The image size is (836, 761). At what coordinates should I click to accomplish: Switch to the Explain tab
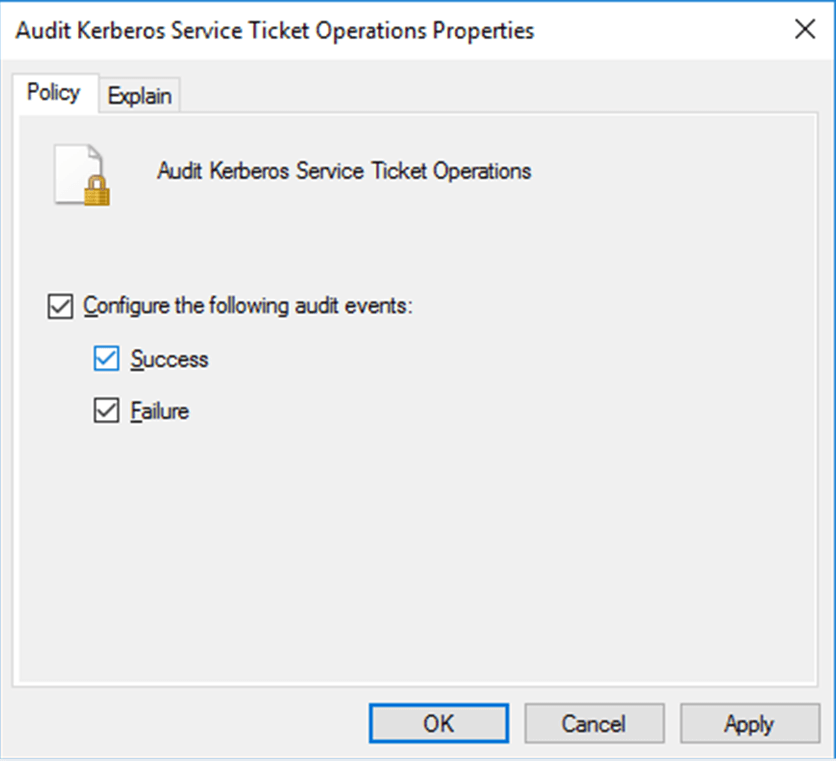click(139, 96)
